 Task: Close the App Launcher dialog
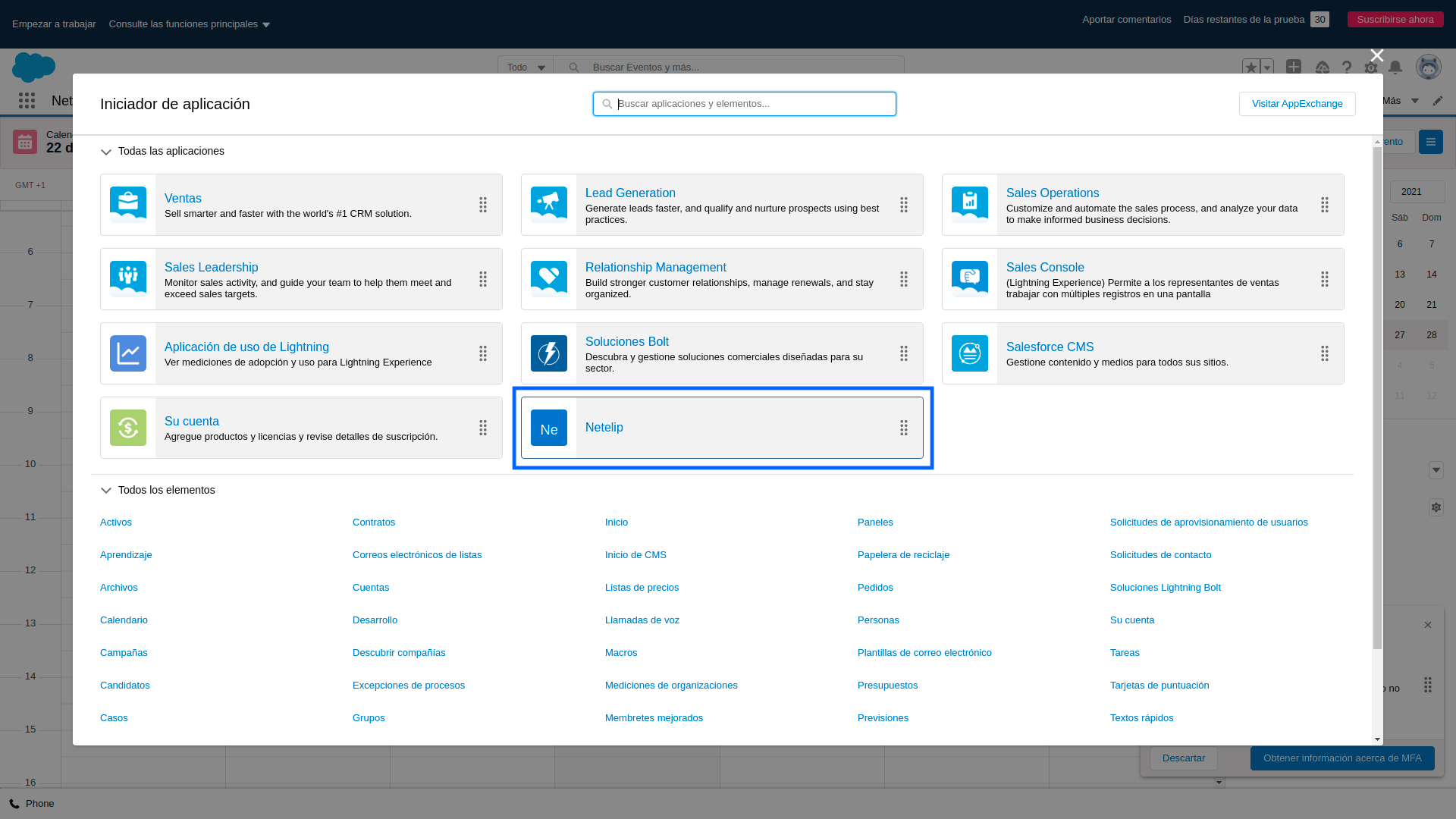(x=1377, y=56)
